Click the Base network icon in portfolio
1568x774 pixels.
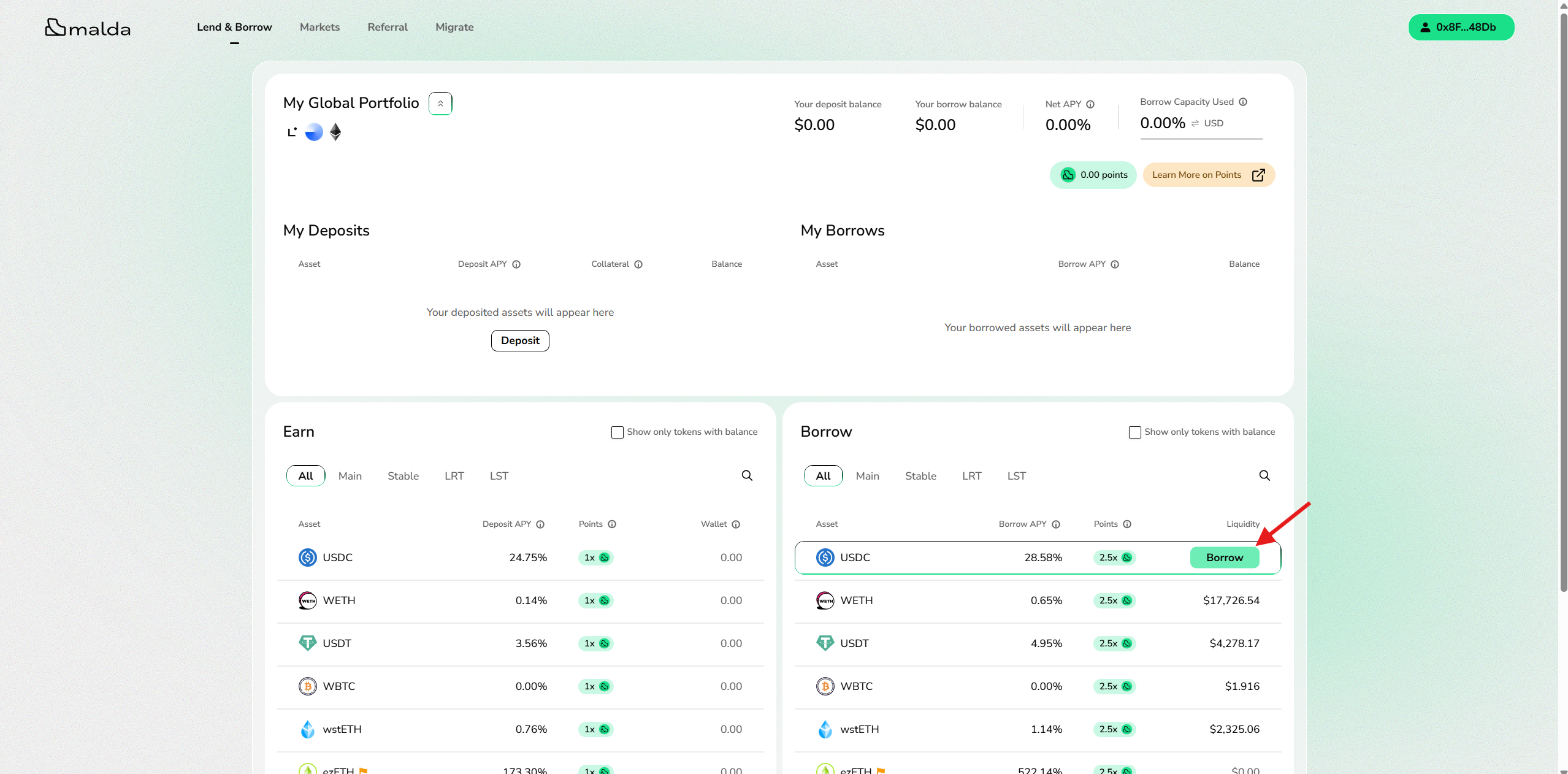coord(314,132)
